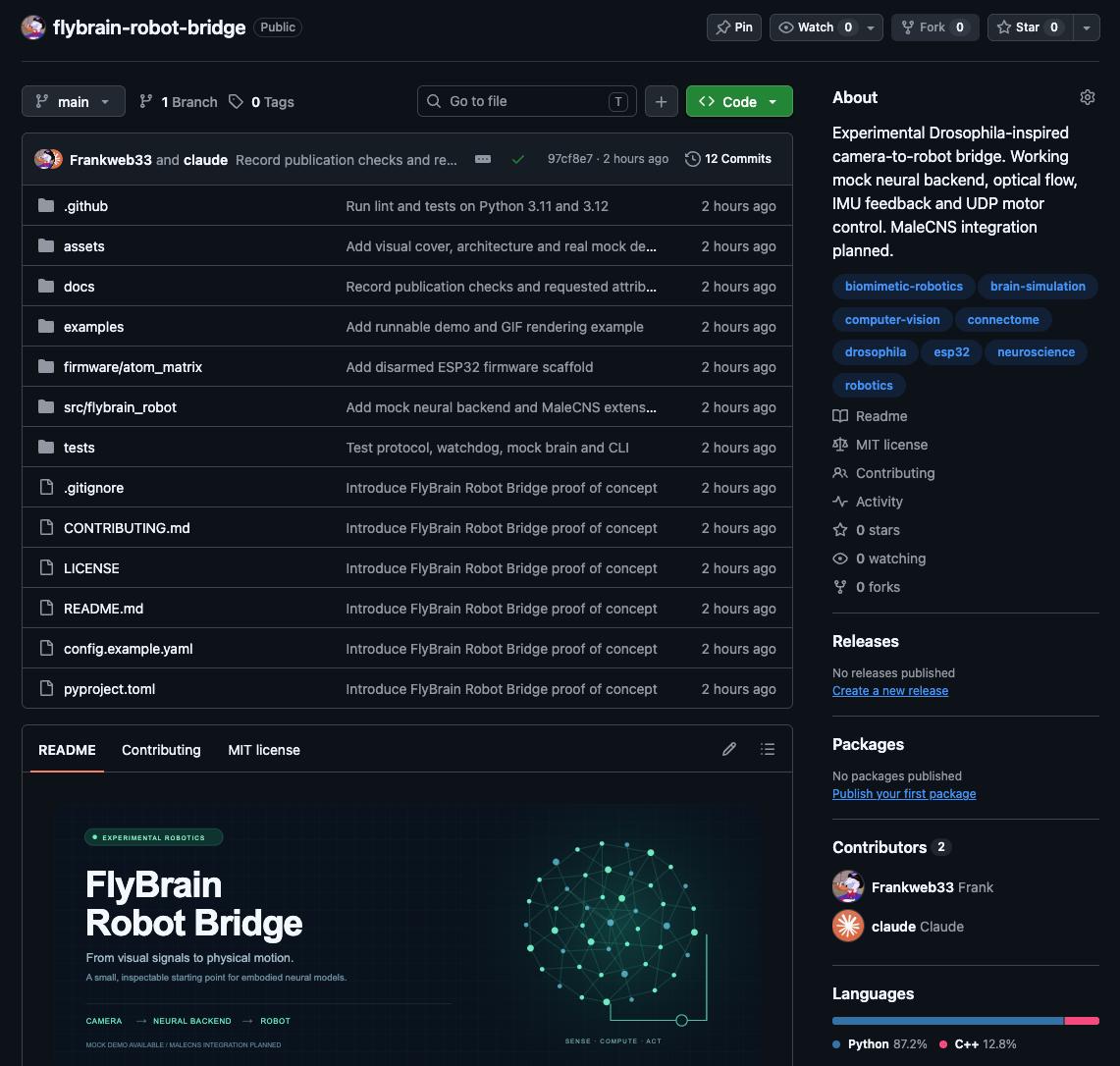Open the docs folder
Image resolution: width=1120 pixels, height=1066 pixels.
[x=79, y=287]
